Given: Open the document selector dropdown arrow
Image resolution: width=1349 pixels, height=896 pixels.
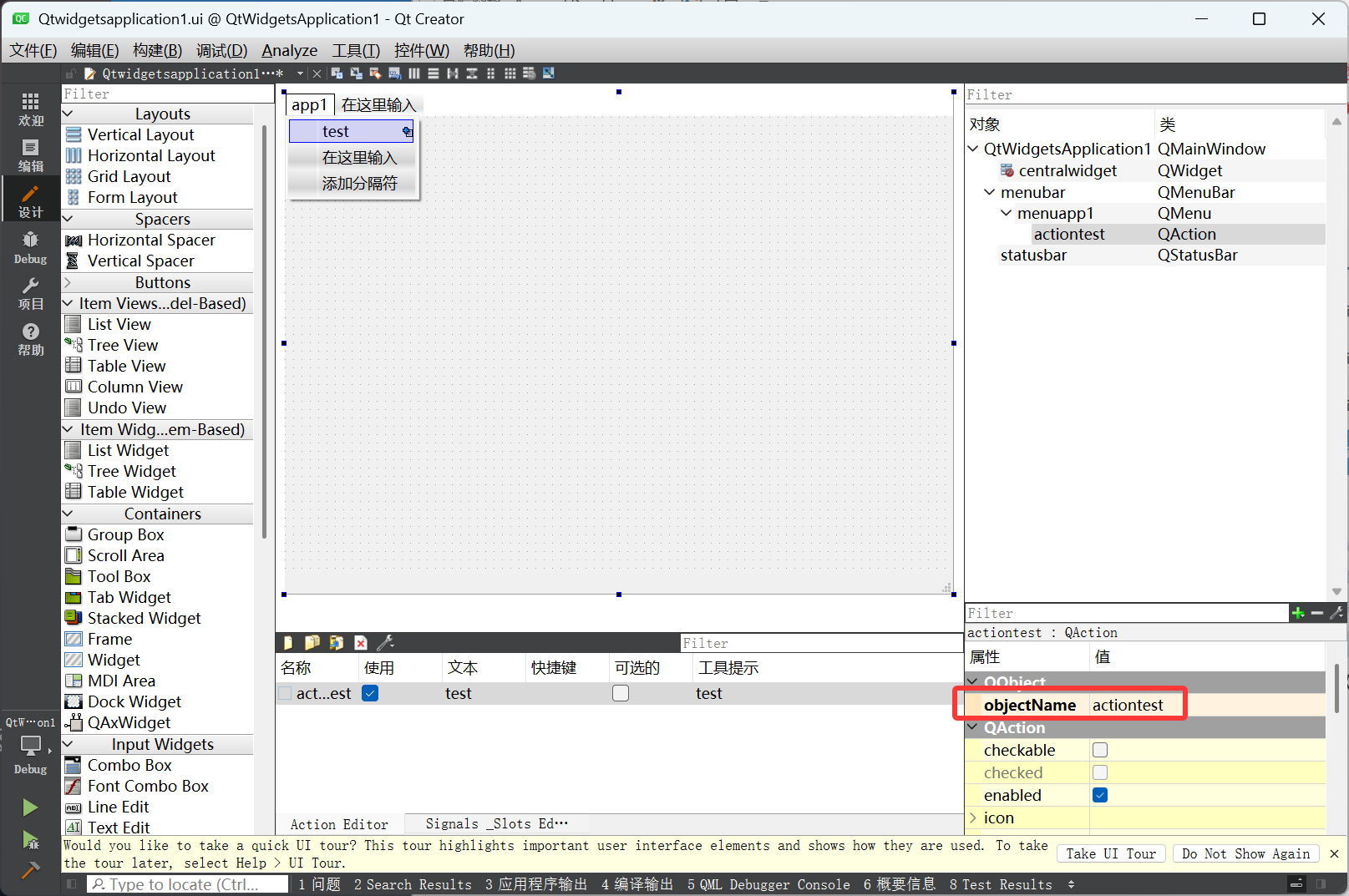Looking at the screenshot, I should [300, 73].
